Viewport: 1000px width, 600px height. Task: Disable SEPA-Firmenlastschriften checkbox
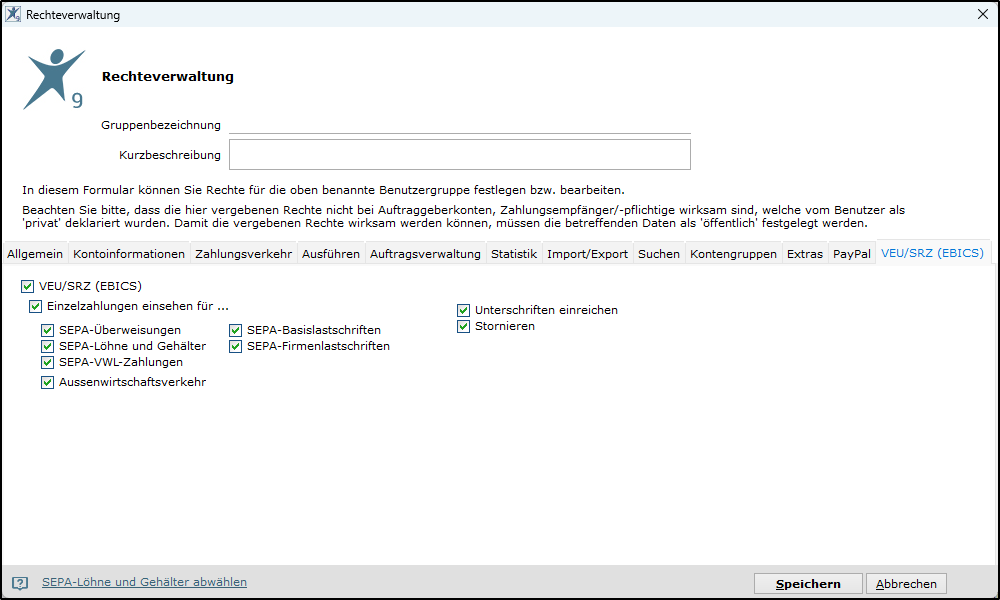click(x=235, y=346)
